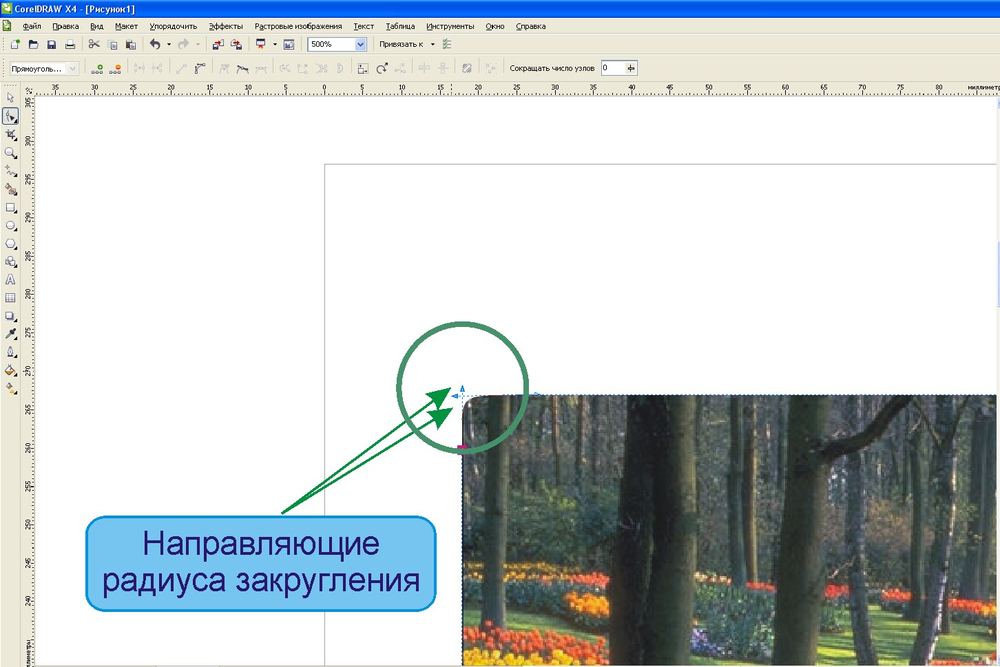The height and width of the screenshot is (667, 1000).
Task: Open the Текст menu
Action: (x=364, y=26)
